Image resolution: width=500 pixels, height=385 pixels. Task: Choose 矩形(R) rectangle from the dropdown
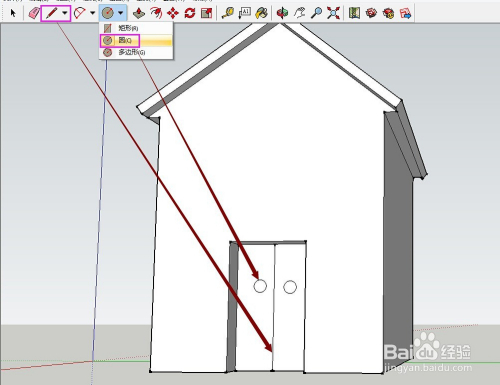point(136,28)
